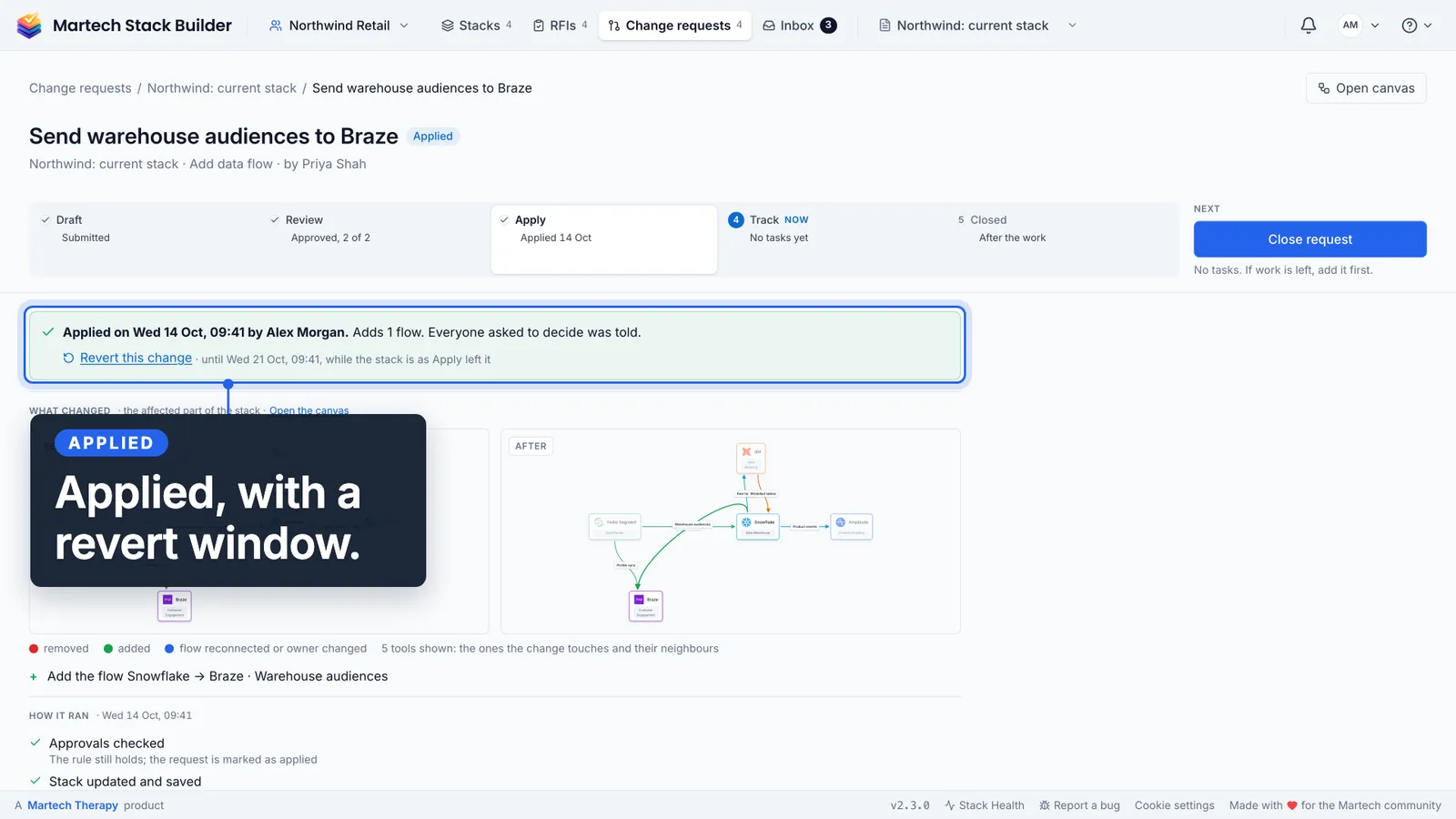Viewport: 1456px width, 819px height.
Task: Open the notifications bell
Action: [x=1308, y=25]
